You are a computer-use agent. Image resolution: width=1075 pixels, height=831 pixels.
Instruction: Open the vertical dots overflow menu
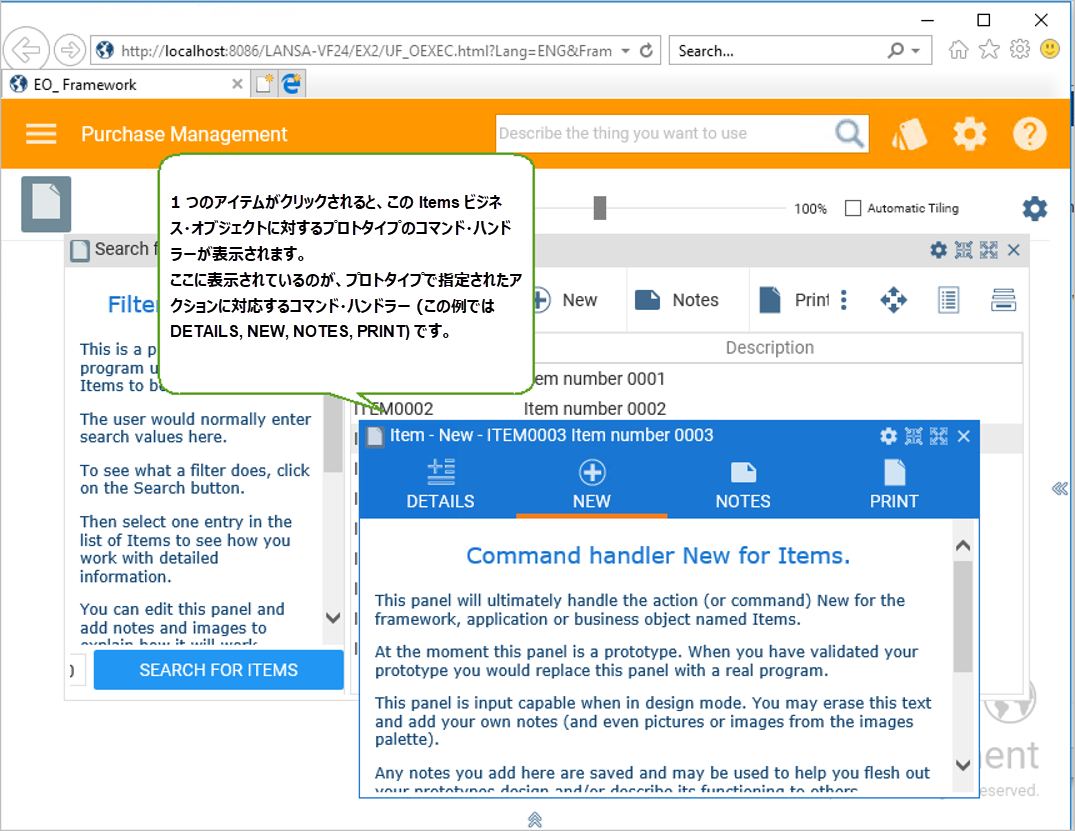tap(844, 300)
